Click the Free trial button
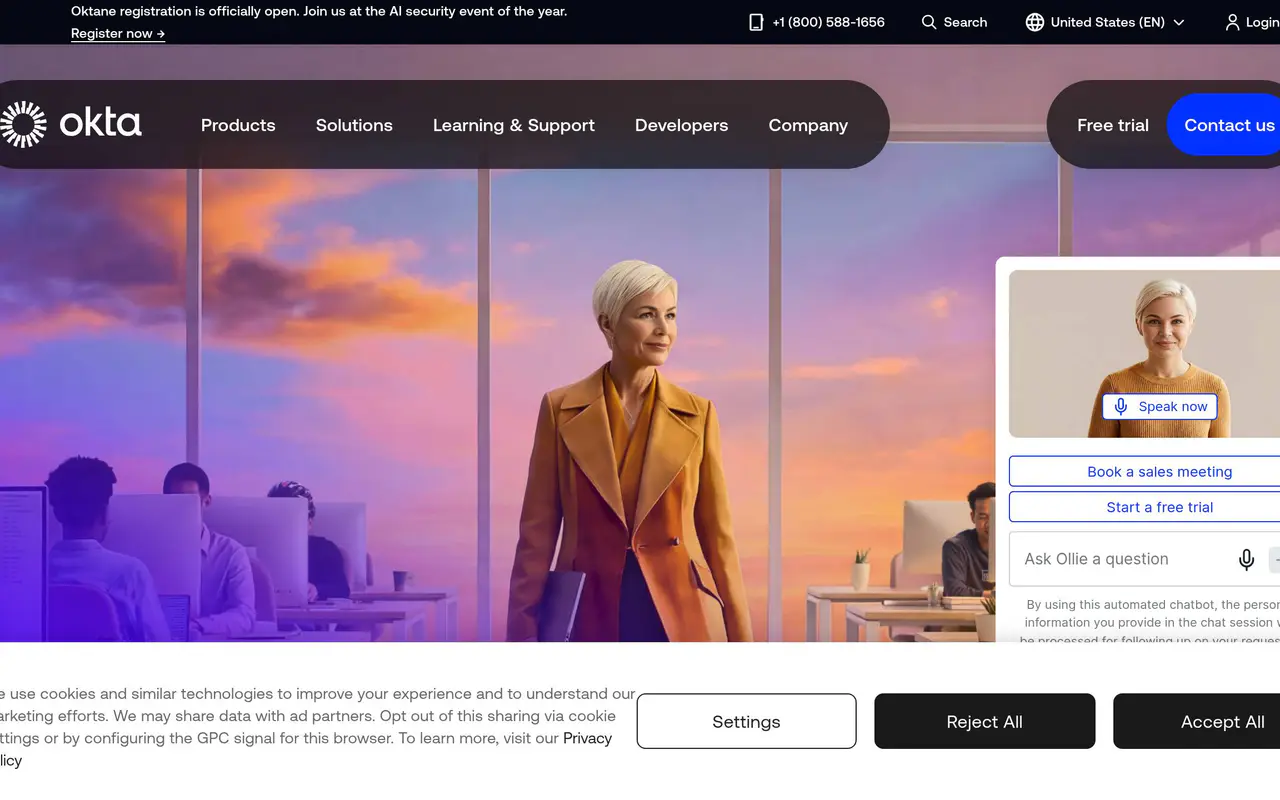This screenshot has height=800, width=1280. point(1113,125)
